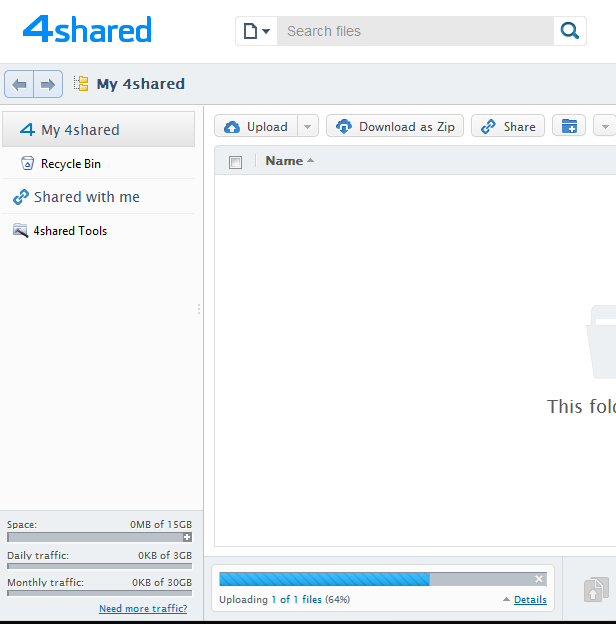
Task: Open 4shared Tools in sidebar
Action: tap(70, 231)
